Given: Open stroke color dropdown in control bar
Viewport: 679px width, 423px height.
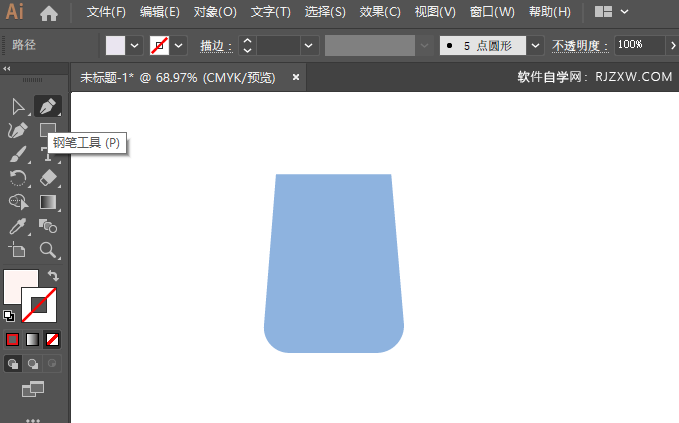Looking at the screenshot, I should pos(178,45).
